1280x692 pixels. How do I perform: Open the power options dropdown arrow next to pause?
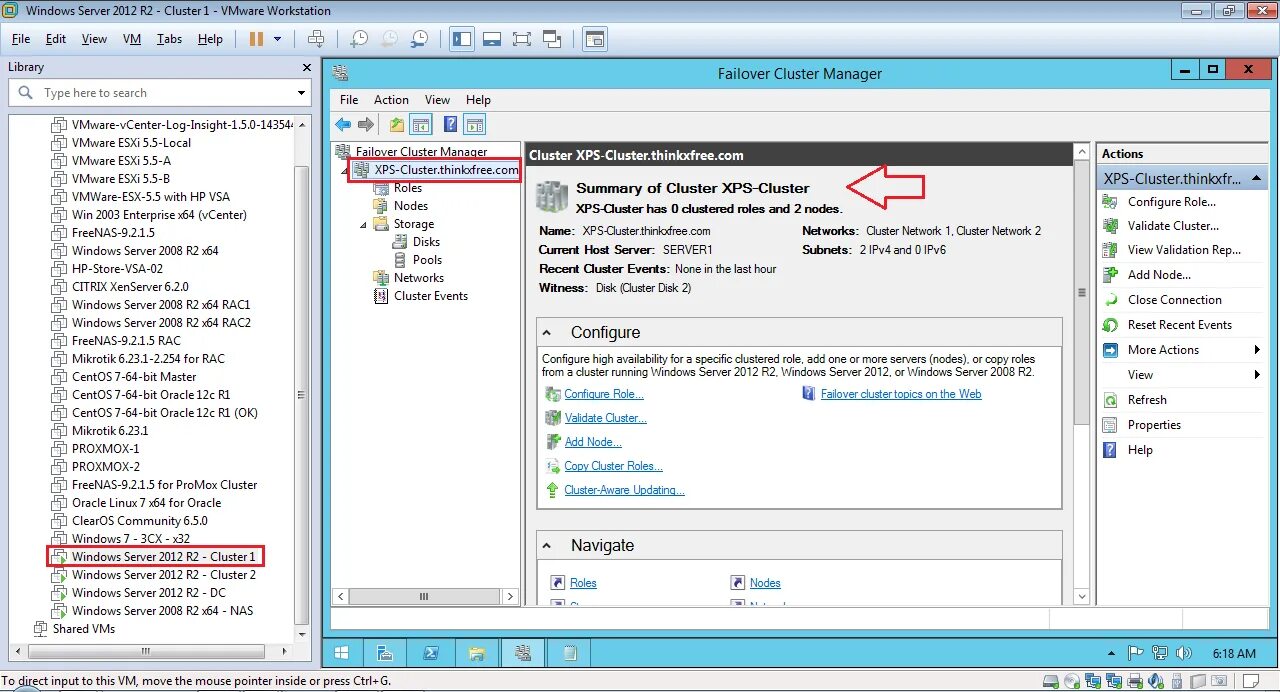277,39
